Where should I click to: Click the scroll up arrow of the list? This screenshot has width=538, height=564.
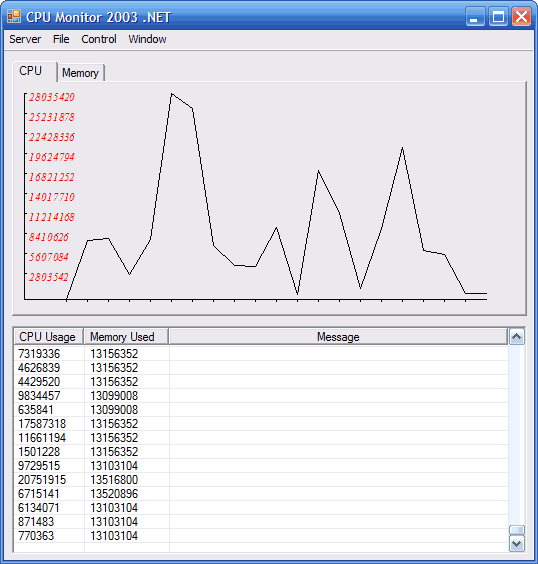point(517,337)
